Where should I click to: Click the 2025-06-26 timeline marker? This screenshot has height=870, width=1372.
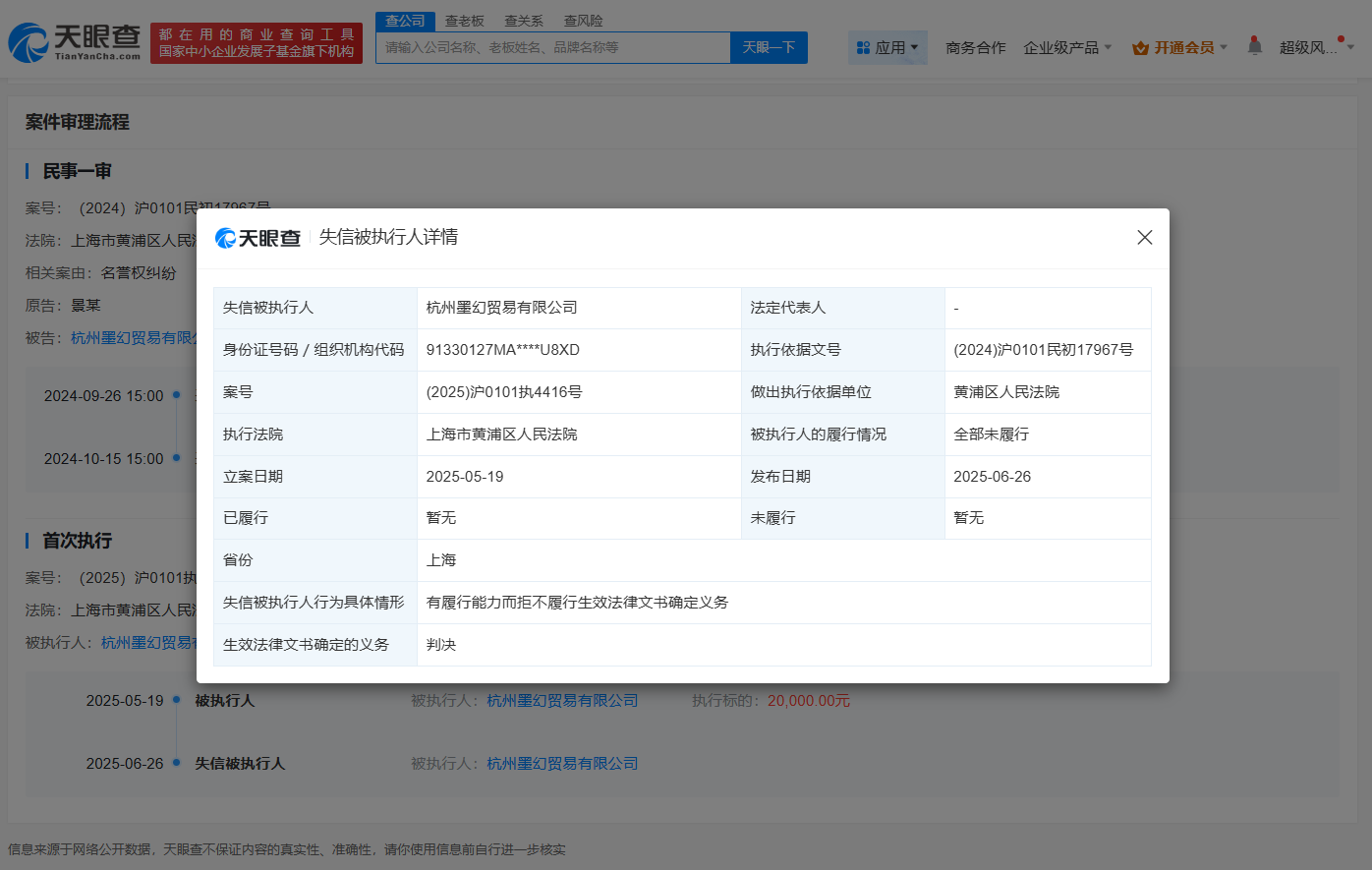pyautogui.click(x=177, y=763)
